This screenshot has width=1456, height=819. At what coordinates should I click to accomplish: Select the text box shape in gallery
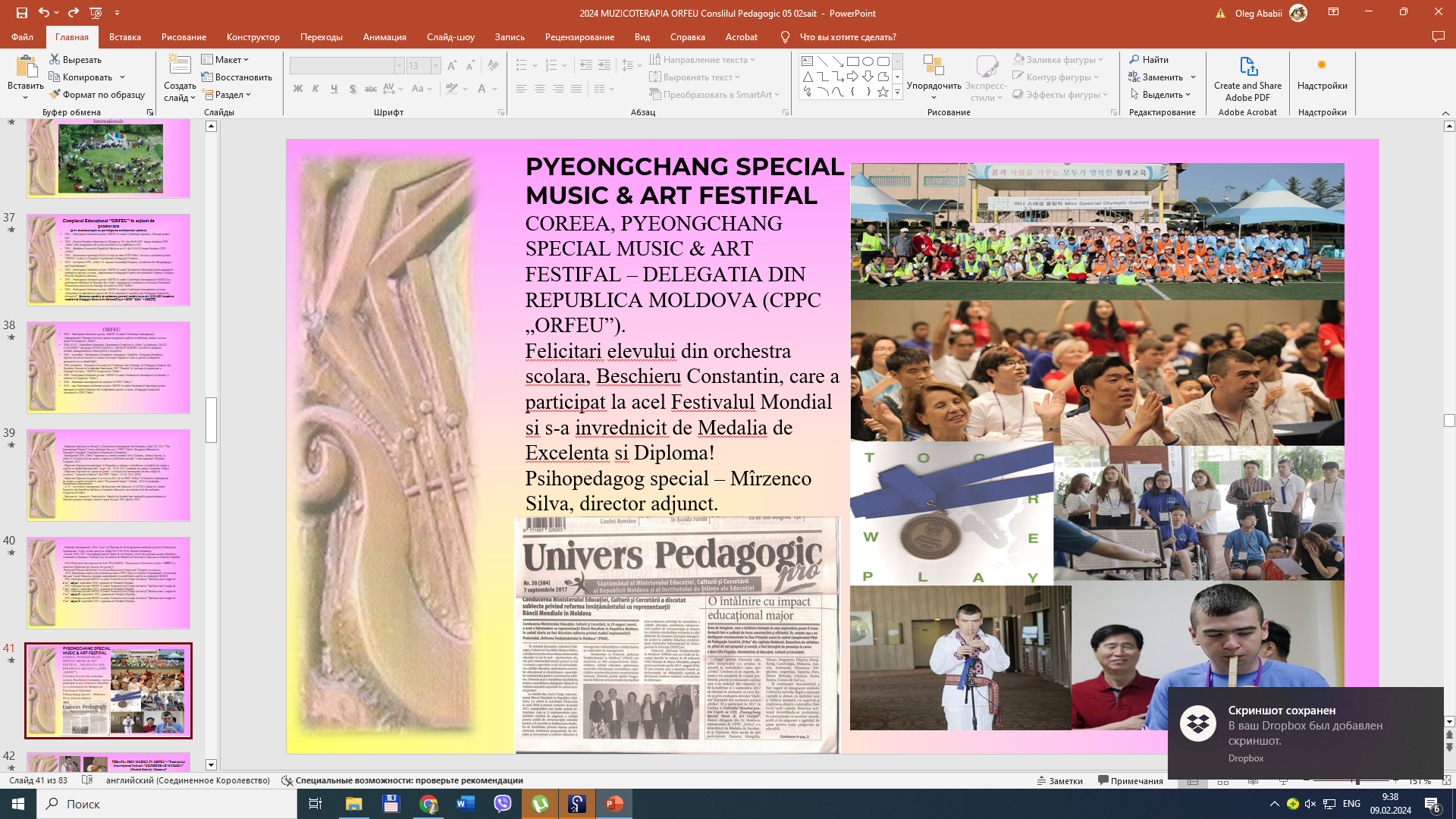807,61
